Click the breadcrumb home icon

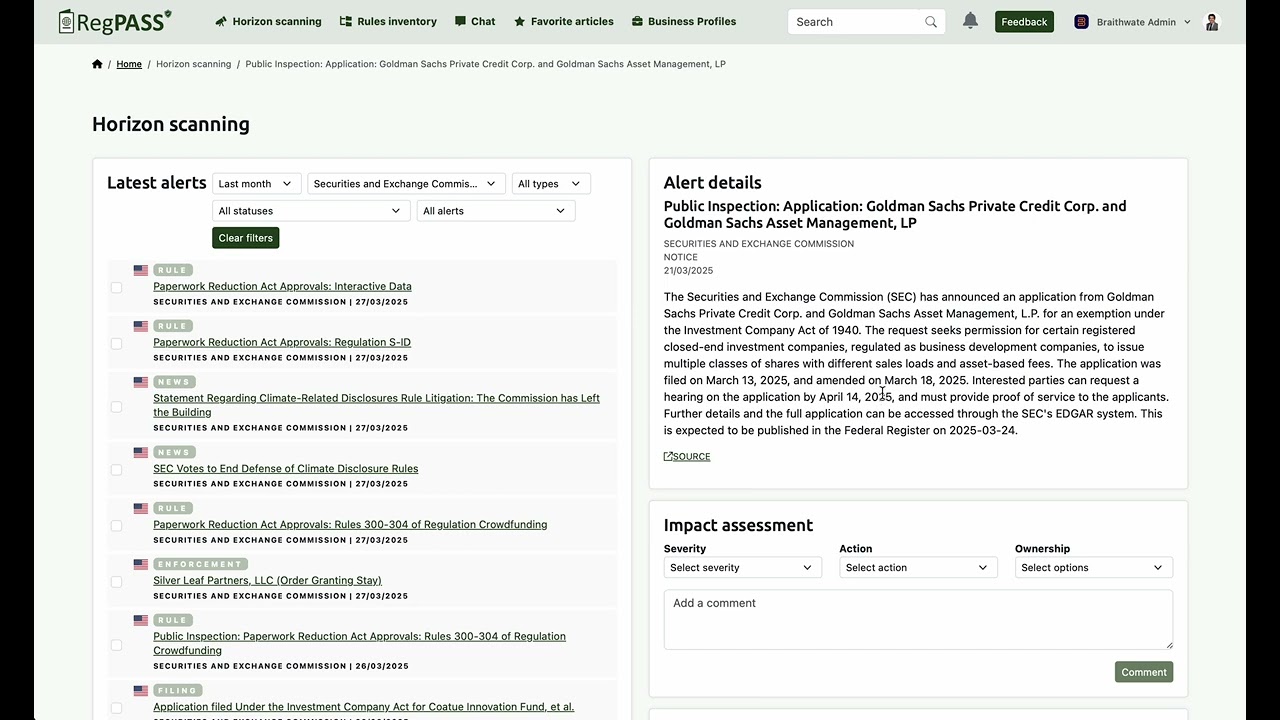(97, 64)
